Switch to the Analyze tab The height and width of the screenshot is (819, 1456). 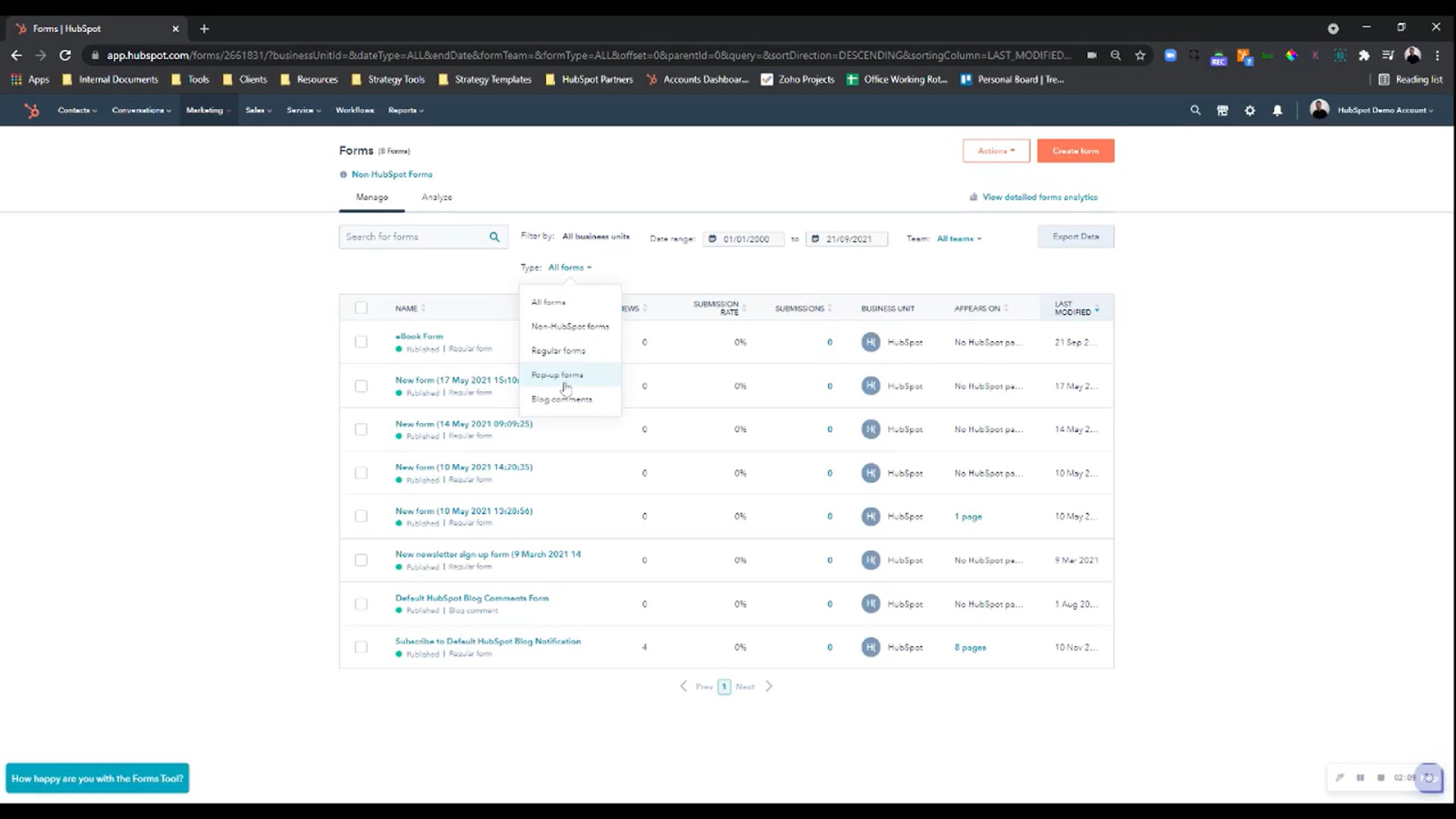pos(437,197)
